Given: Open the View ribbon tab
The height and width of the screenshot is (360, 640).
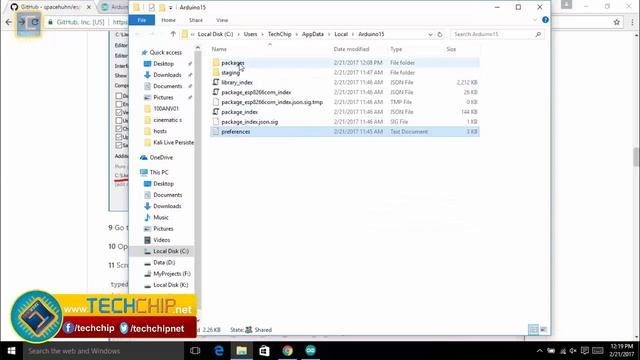Looking at the screenshot, I should pyautogui.click(x=222, y=20).
